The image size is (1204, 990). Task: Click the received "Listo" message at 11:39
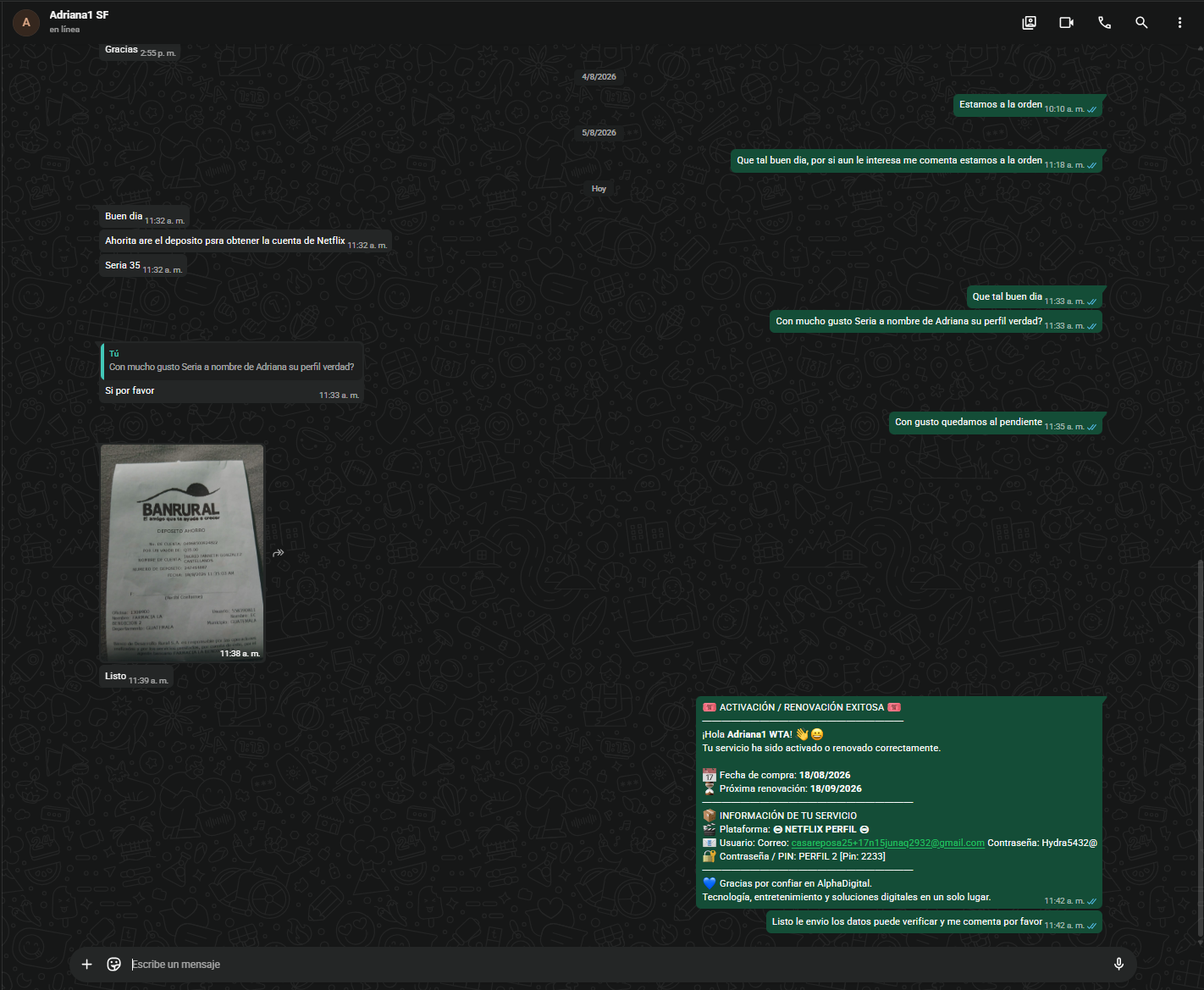click(136, 677)
